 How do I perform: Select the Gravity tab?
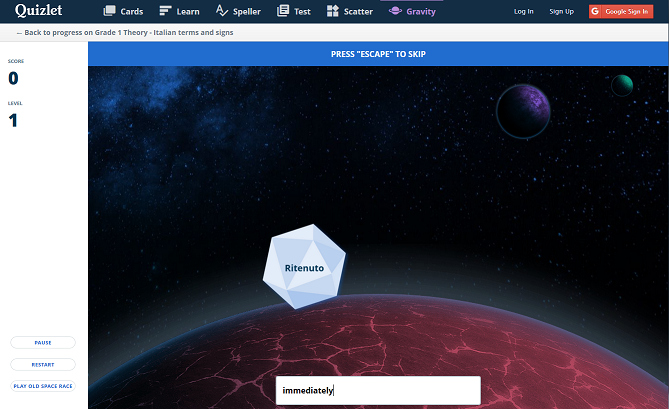[412, 12]
